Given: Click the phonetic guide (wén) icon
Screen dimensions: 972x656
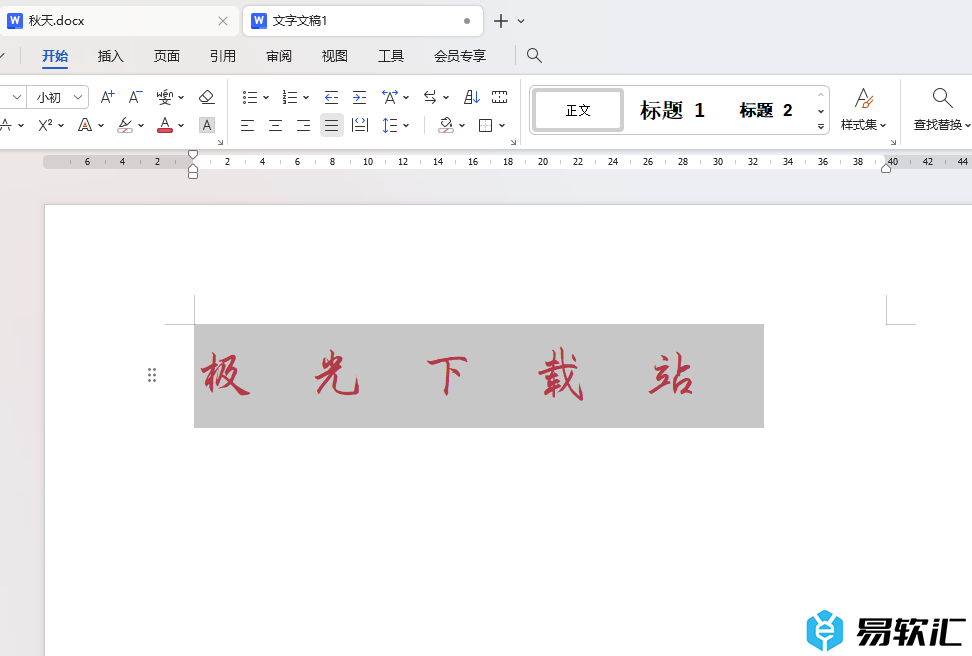Looking at the screenshot, I should (x=164, y=97).
